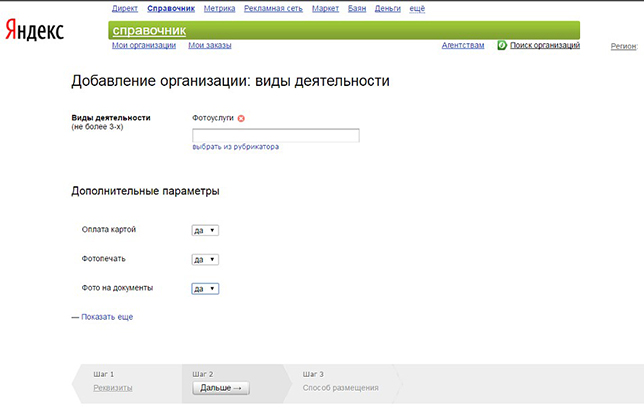Open Поиск организаций link
The height and width of the screenshot is (420, 644).
(x=545, y=45)
